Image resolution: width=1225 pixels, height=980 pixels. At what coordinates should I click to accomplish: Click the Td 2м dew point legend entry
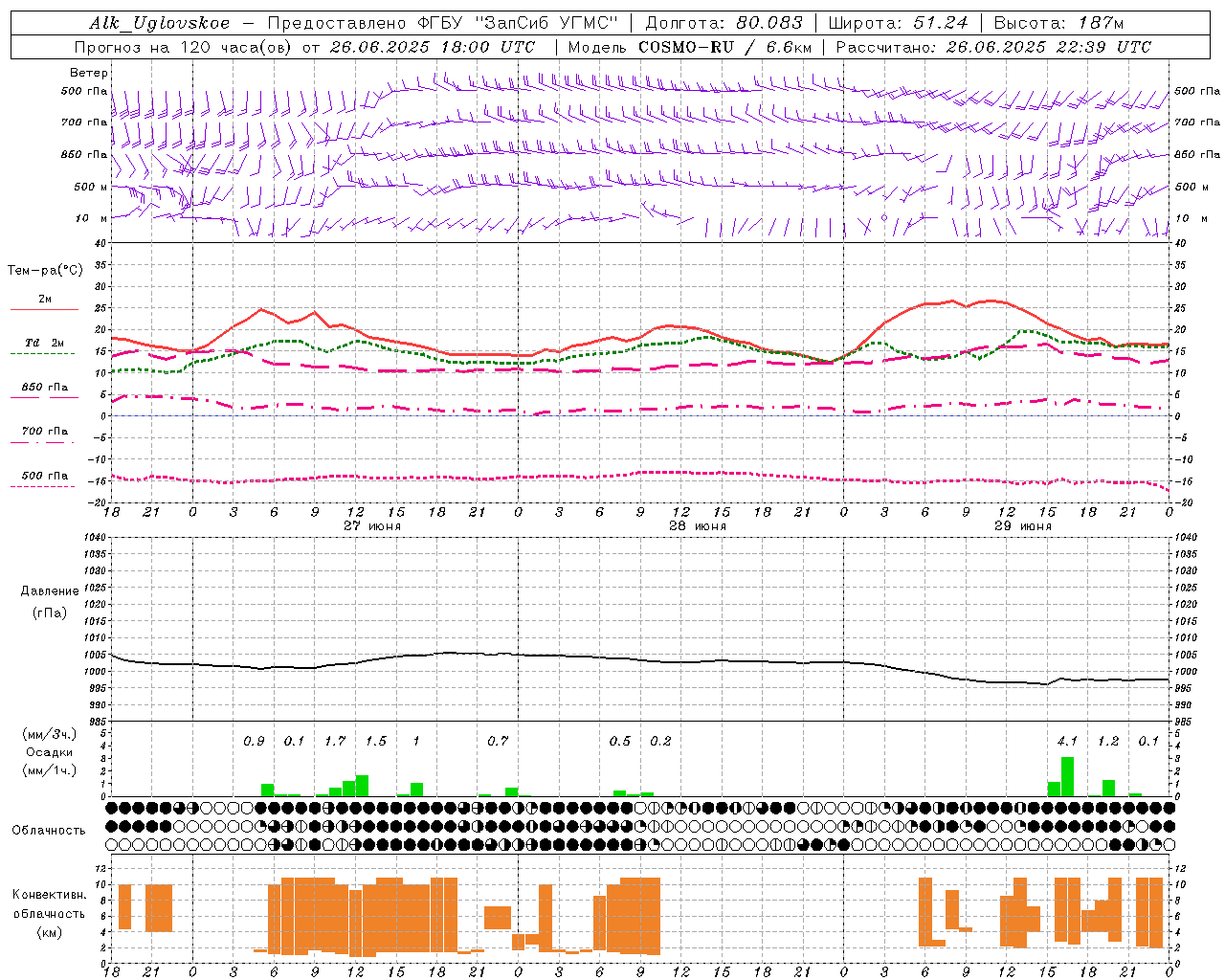[x=44, y=343]
